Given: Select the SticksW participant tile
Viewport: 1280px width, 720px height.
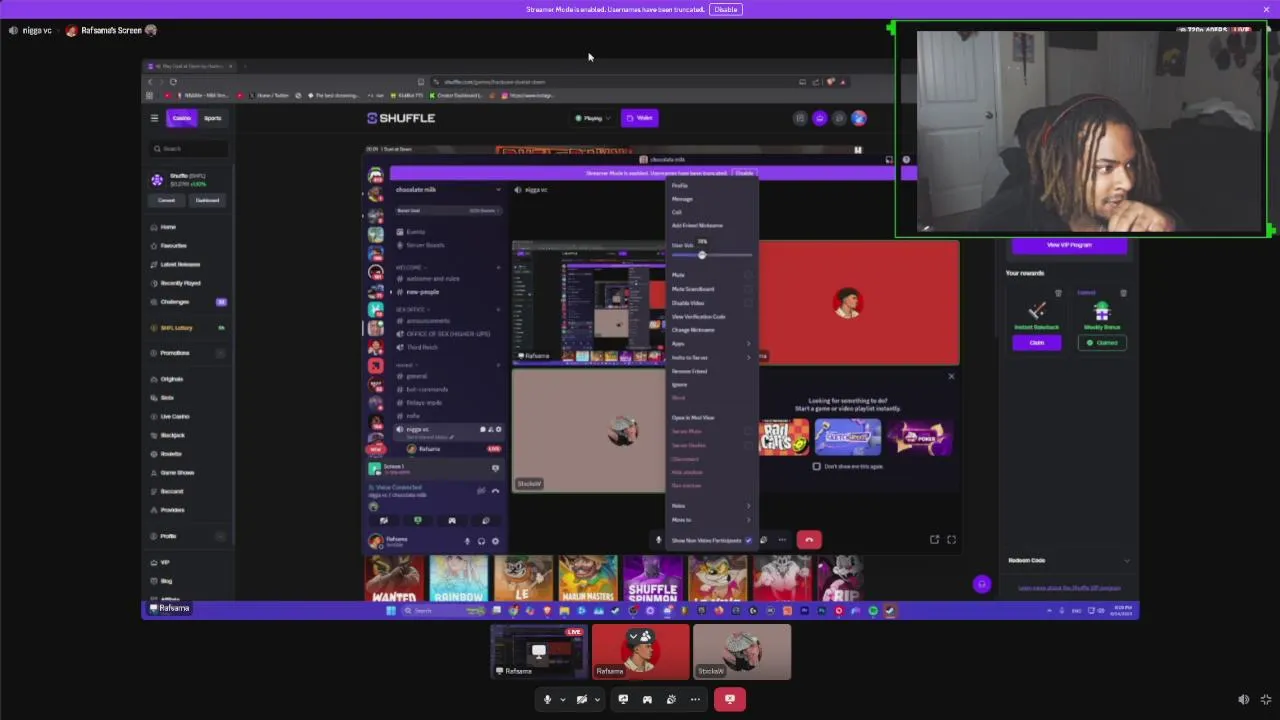Looking at the screenshot, I should (742, 651).
